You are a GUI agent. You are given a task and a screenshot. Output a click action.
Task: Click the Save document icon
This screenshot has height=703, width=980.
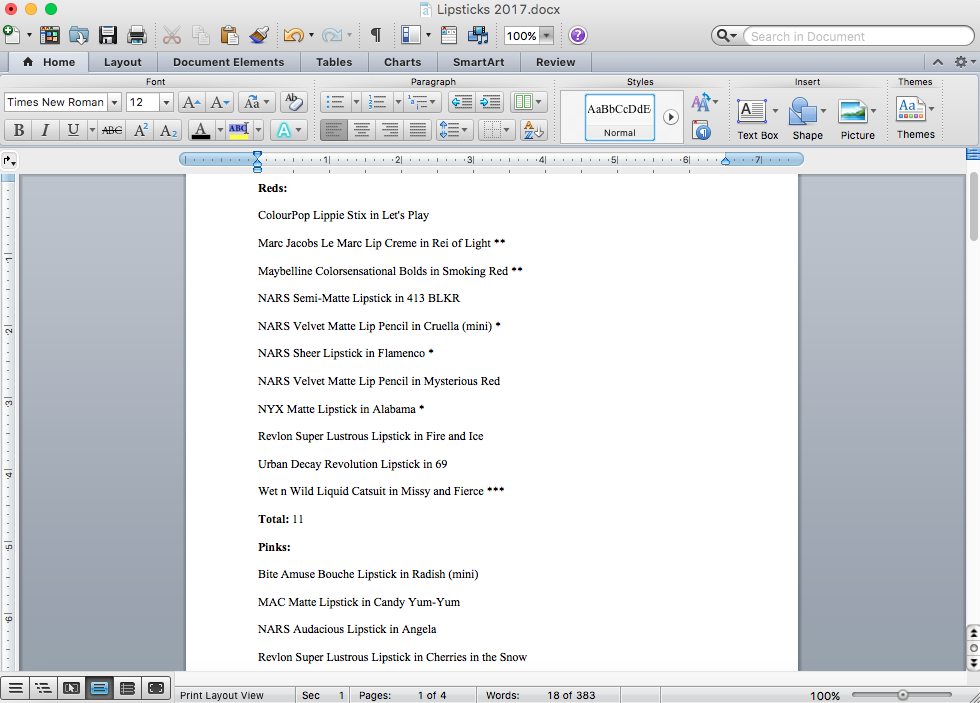[108, 35]
